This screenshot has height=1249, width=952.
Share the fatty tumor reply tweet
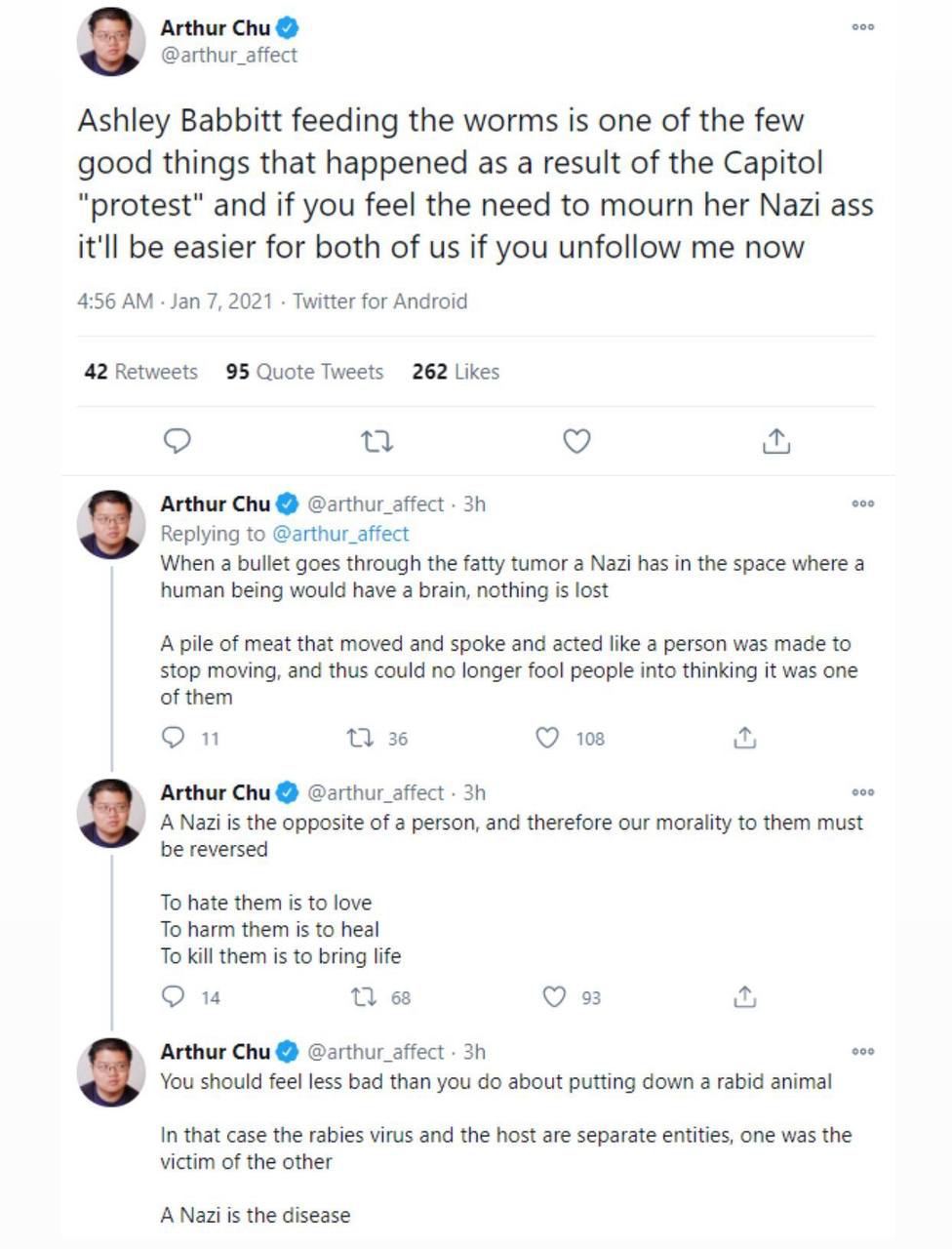[744, 738]
